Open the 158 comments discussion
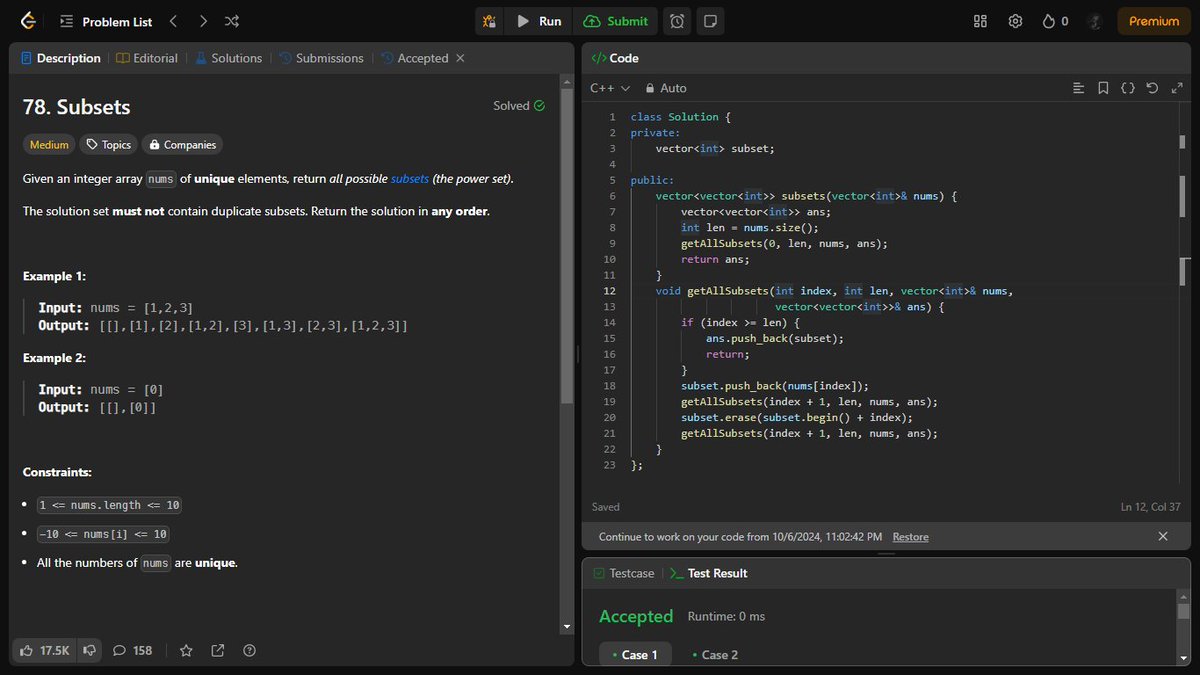 pyautogui.click(x=132, y=651)
